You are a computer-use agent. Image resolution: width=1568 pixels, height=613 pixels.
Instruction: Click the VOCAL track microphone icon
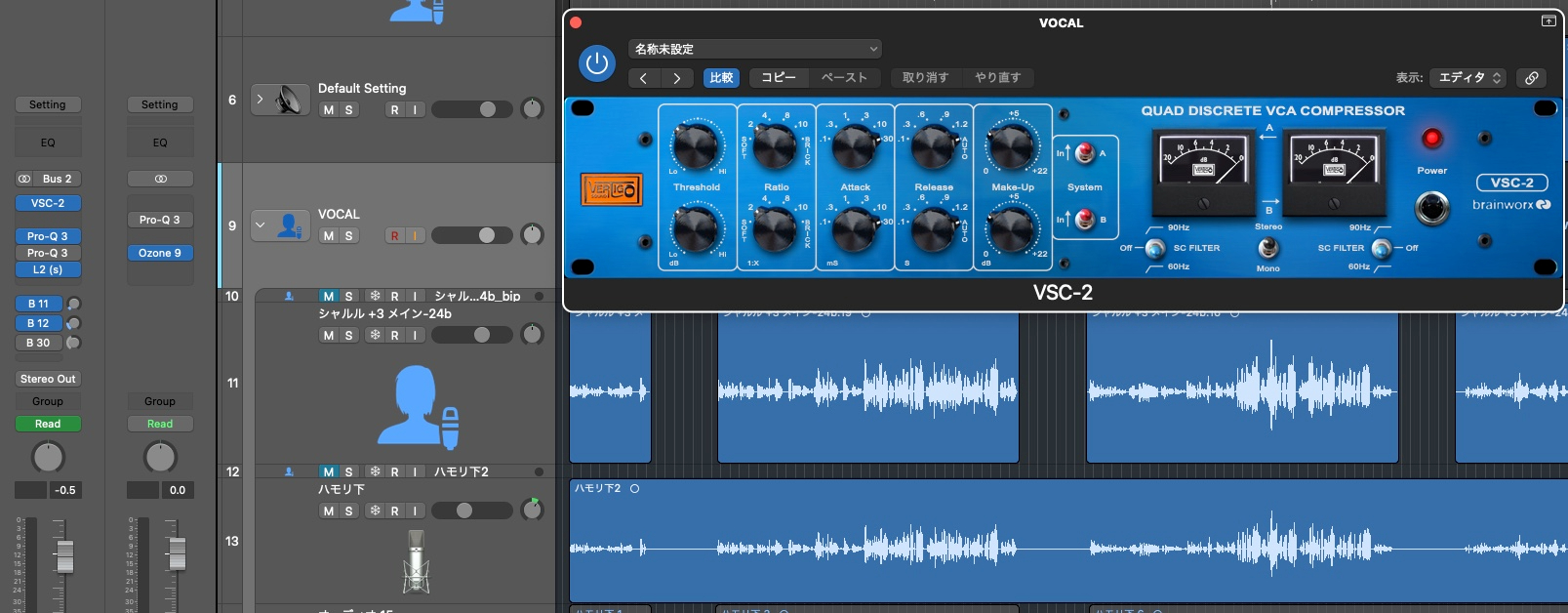(x=289, y=225)
